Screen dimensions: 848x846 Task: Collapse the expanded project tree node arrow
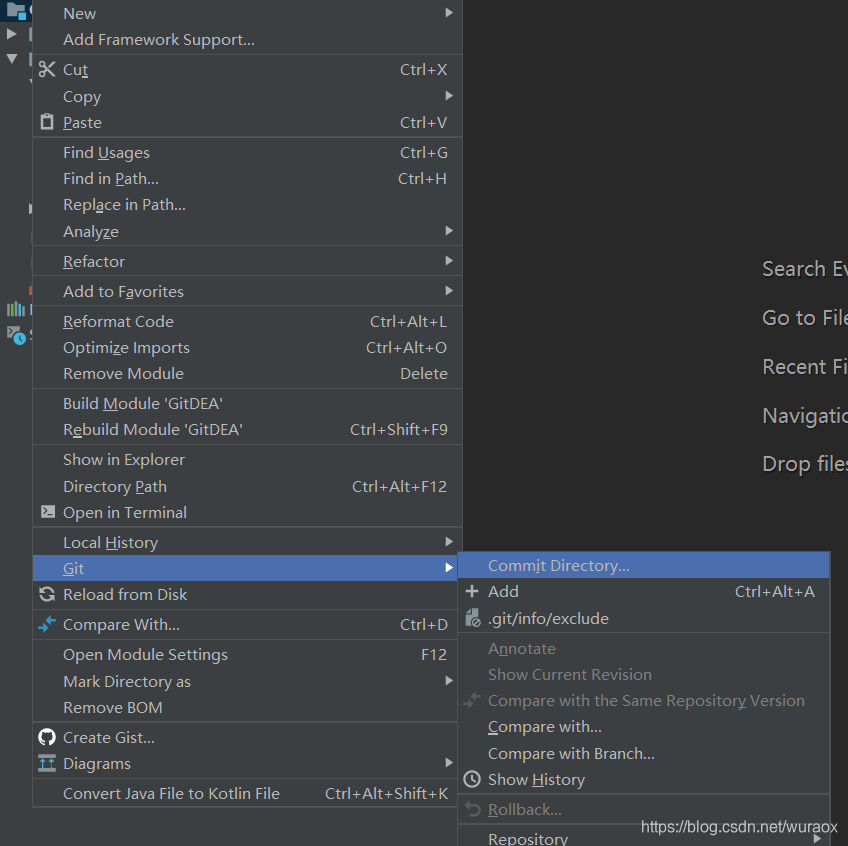(x=11, y=58)
